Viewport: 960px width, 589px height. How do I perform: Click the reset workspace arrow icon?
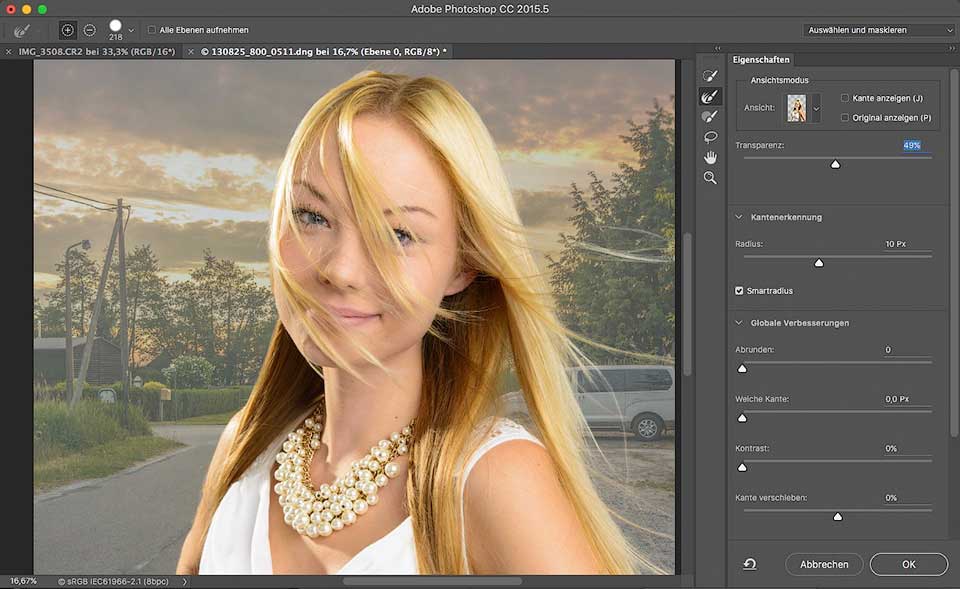point(750,564)
